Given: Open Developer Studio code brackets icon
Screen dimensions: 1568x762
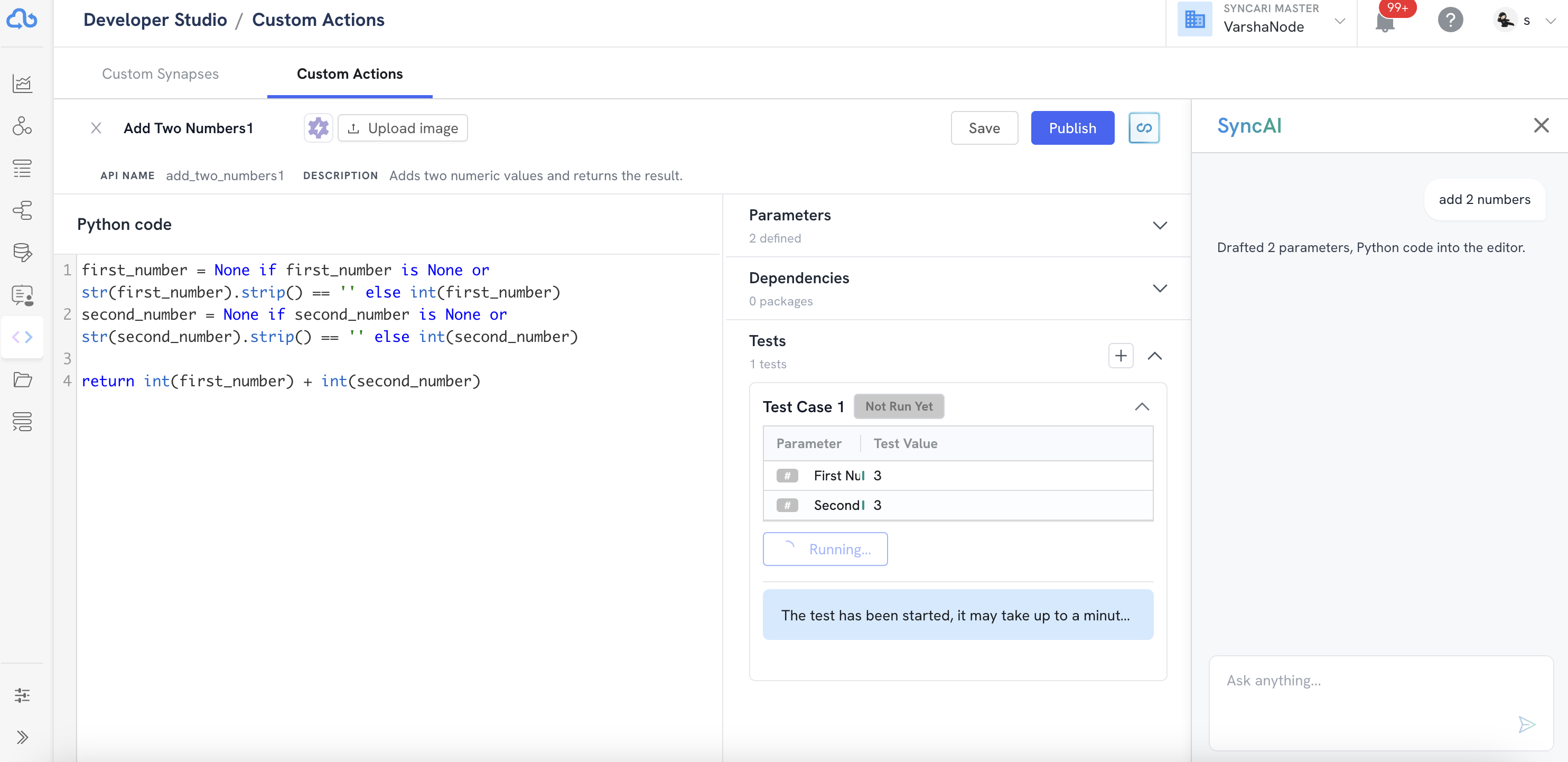Looking at the screenshot, I should click(x=23, y=337).
